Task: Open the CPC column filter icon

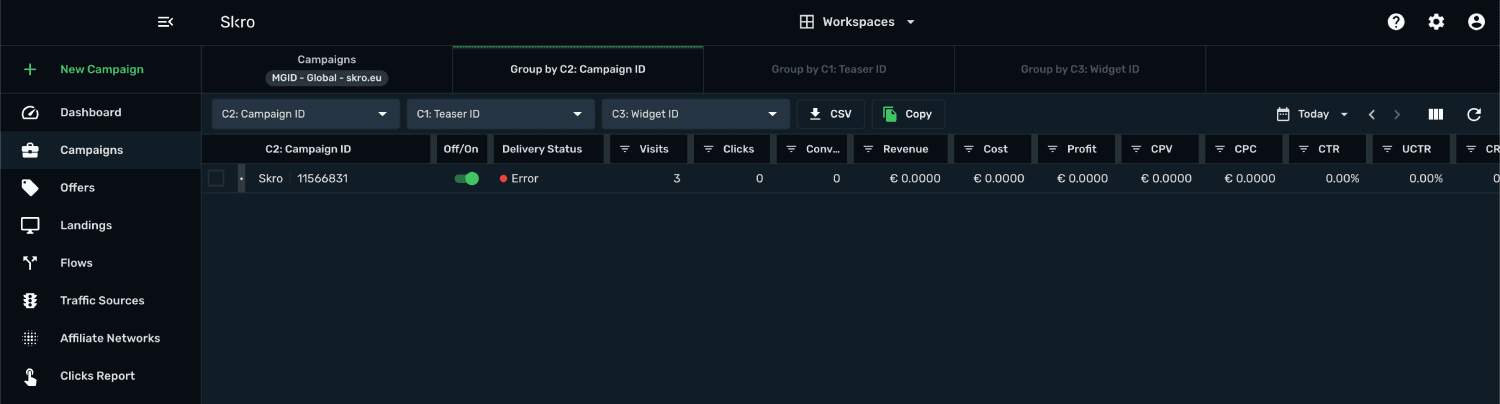Action: pos(1220,149)
